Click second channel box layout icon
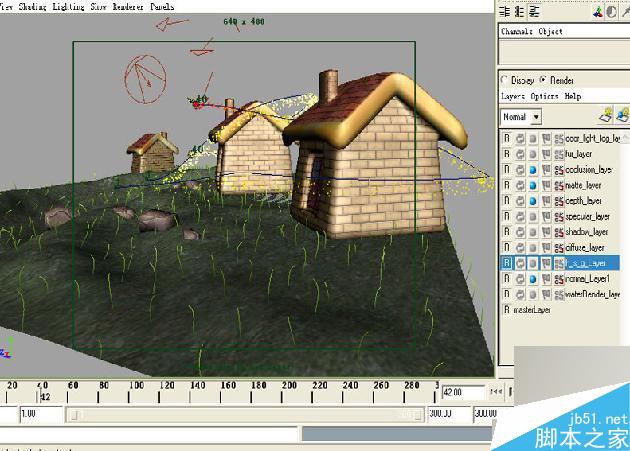 [520, 12]
